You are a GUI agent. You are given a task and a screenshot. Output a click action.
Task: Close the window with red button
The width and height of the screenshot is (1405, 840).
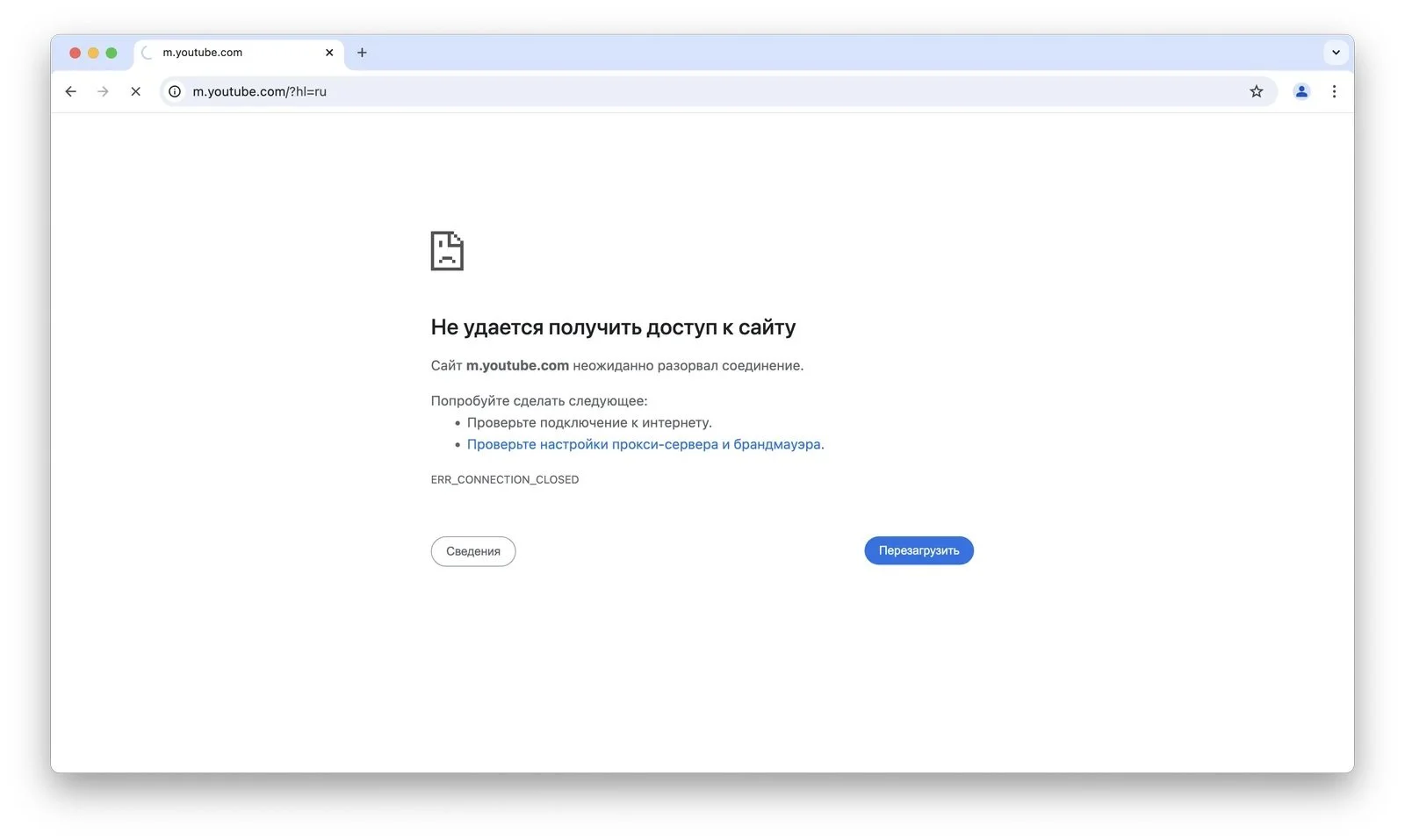click(75, 53)
